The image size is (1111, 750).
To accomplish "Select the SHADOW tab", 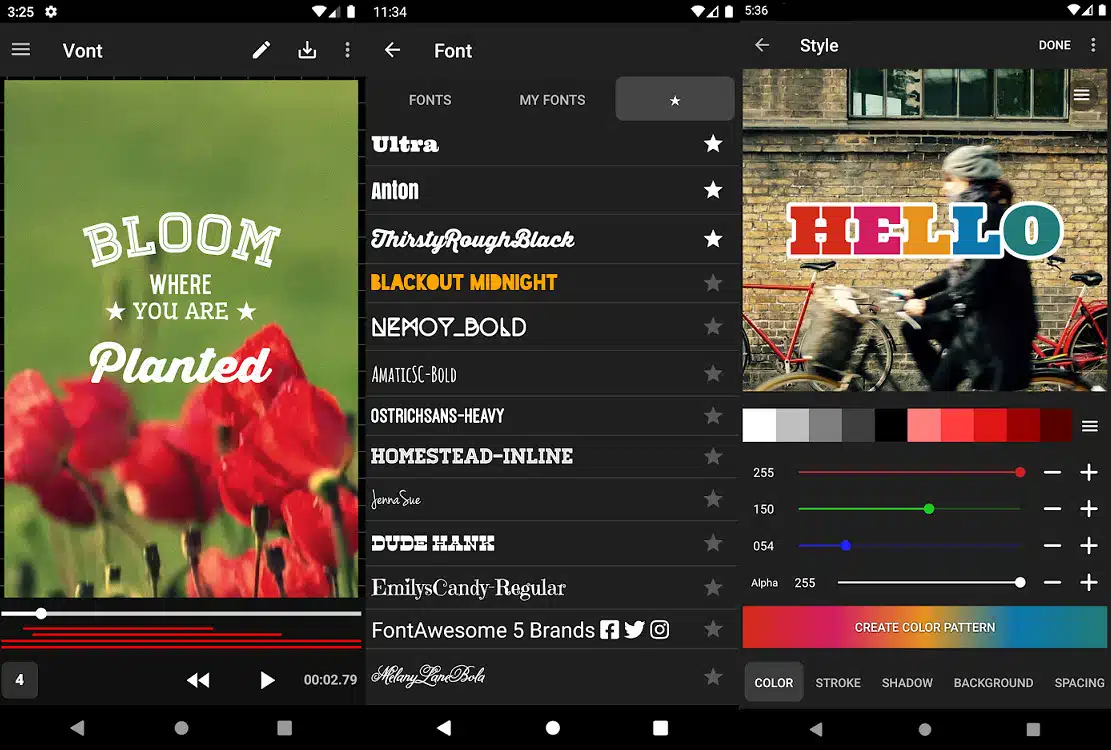I will tap(907, 683).
